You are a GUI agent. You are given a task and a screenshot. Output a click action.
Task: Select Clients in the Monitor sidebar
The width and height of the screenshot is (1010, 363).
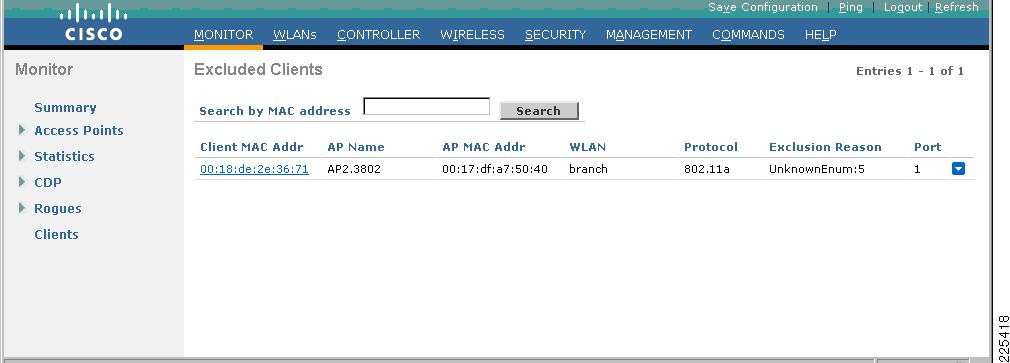pos(56,234)
